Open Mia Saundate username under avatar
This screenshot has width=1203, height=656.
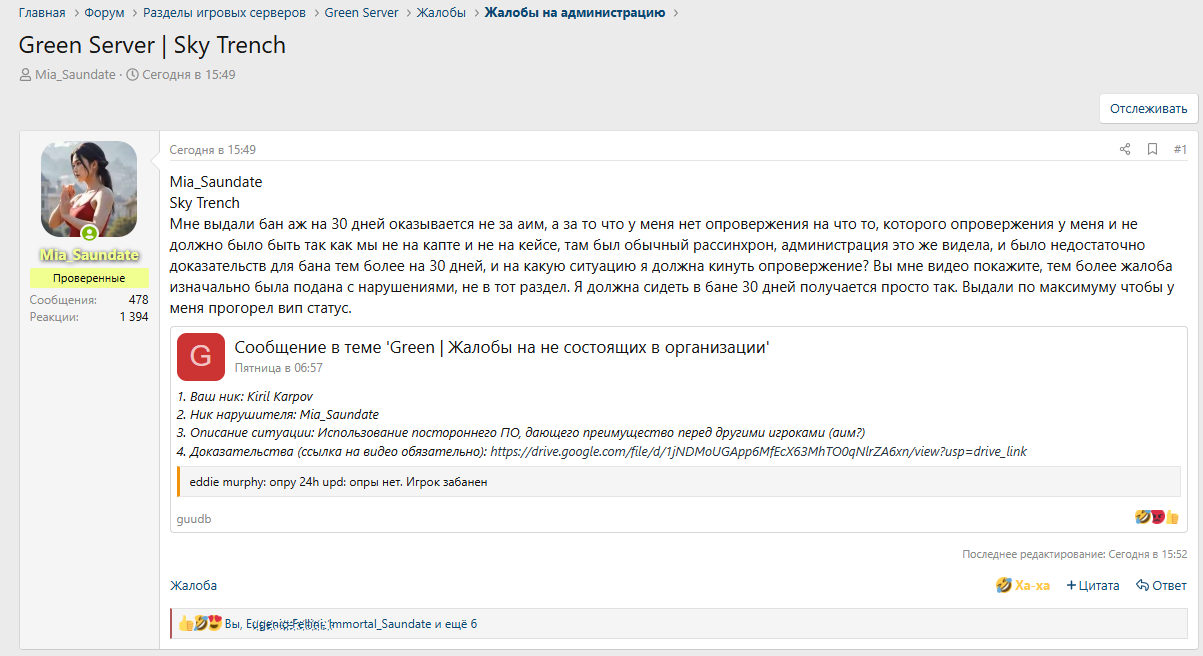point(89,255)
